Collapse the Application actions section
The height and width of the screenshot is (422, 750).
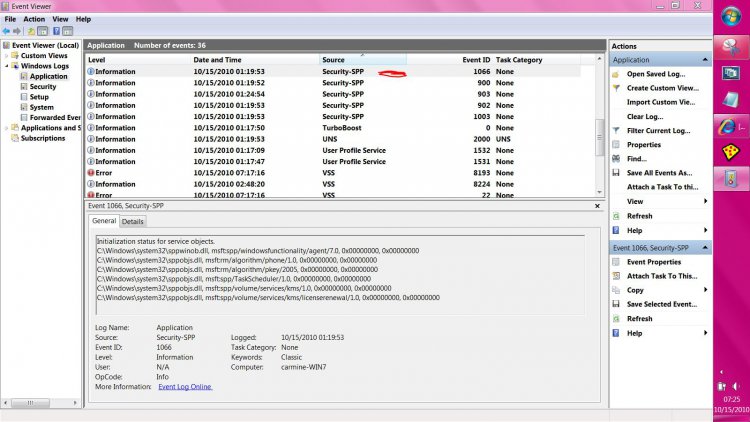pos(705,60)
